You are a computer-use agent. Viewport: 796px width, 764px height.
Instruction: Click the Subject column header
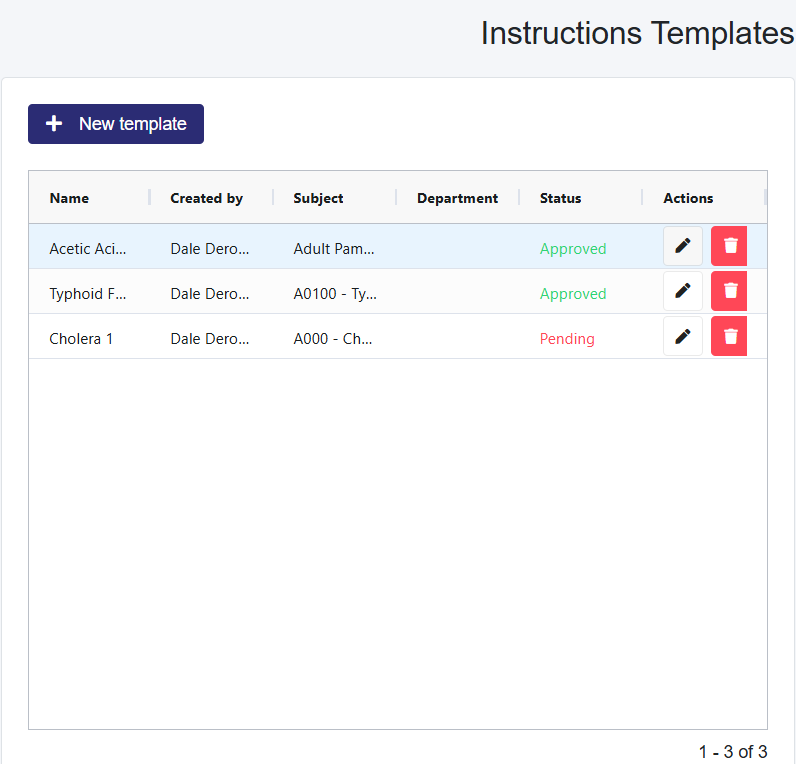point(318,198)
